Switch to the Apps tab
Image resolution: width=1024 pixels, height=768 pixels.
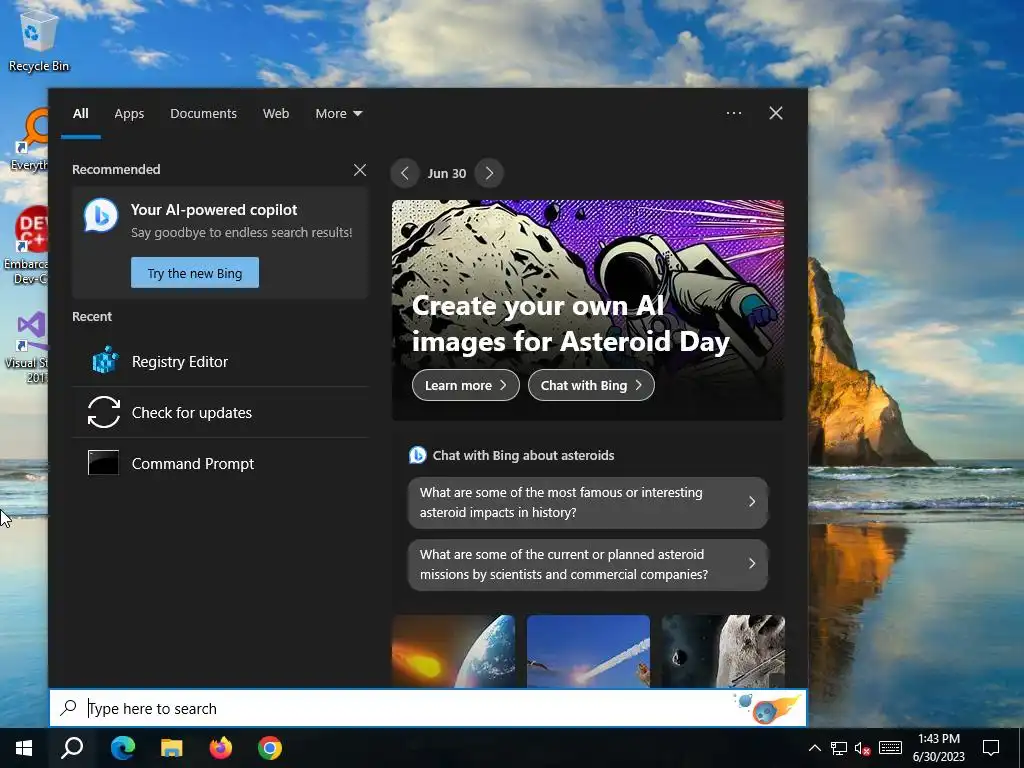click(129, 114)
